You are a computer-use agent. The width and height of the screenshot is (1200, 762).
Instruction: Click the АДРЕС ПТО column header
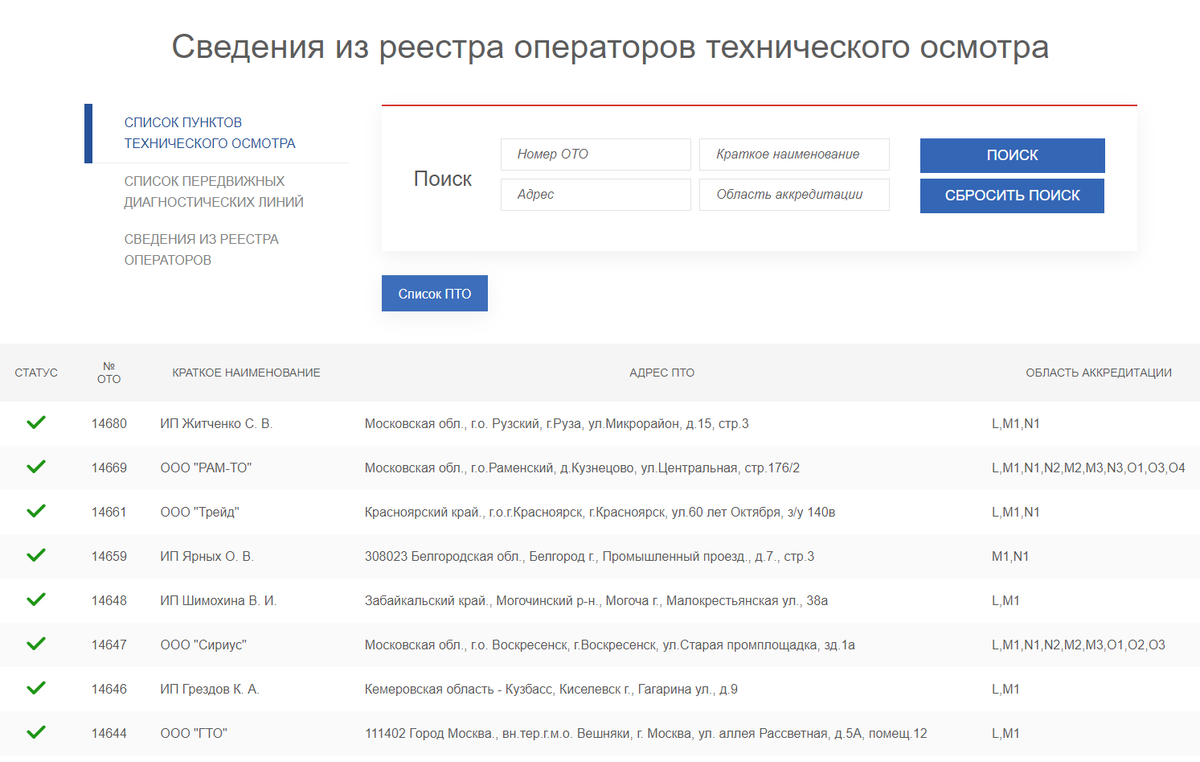pos(662,372)
